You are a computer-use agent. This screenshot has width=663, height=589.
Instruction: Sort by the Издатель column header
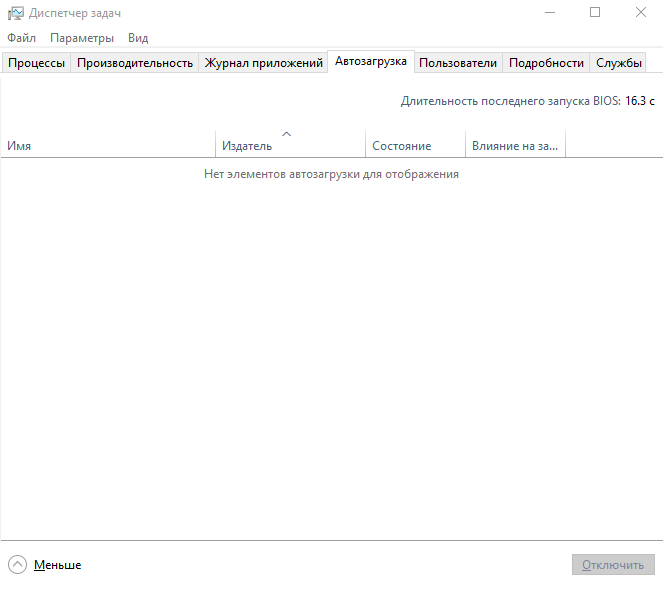[x=290, y=144]
